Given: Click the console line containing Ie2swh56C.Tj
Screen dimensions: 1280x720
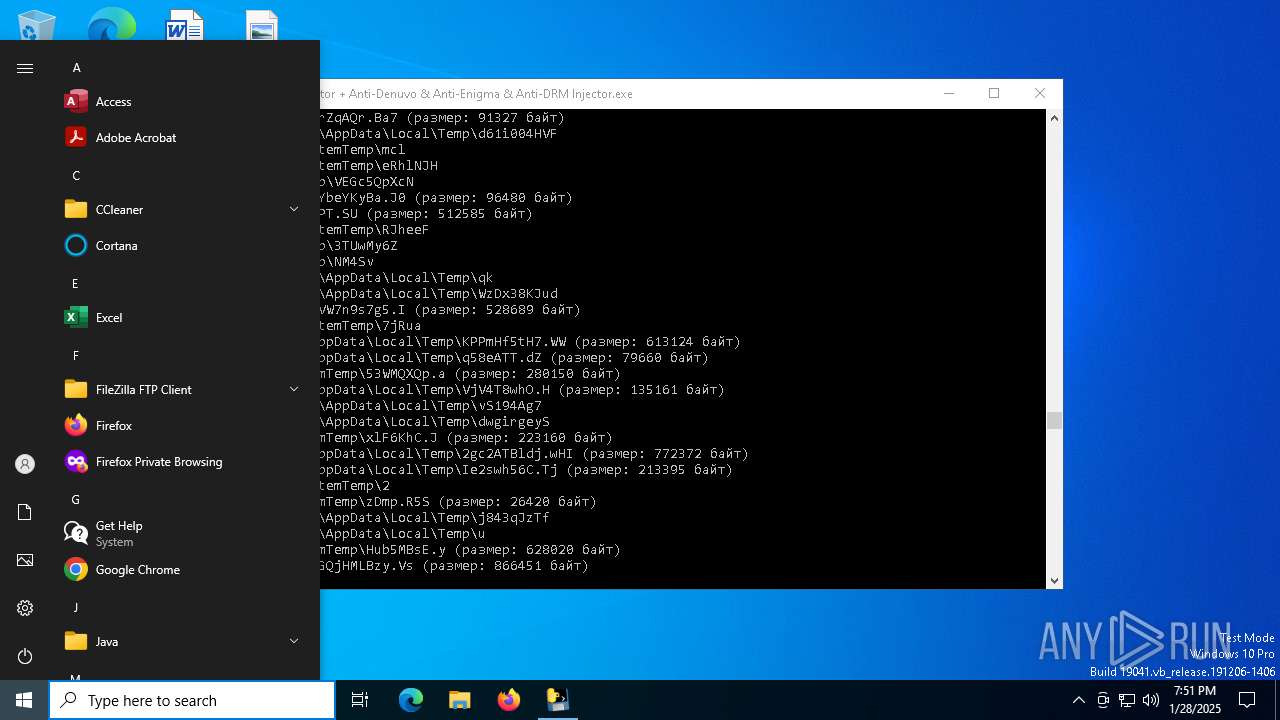Looking at the screenshot, I should pos(526,470).
